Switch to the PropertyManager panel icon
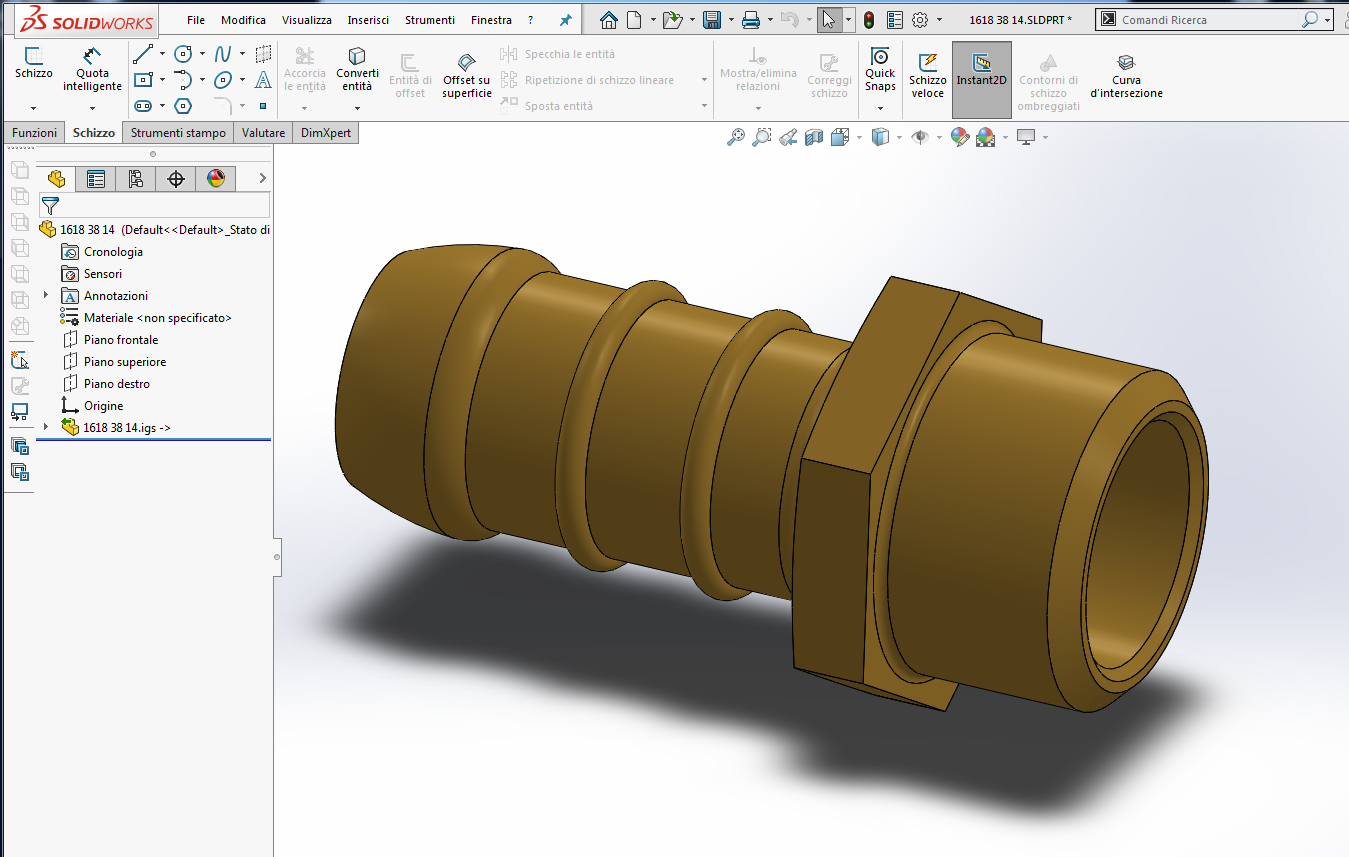Image resolution: width=1349 pixels, height=857 pixels. [x=96, y=179]
